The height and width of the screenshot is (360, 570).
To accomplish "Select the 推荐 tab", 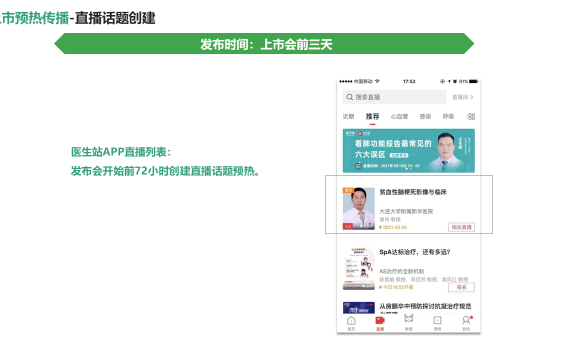I will (372, 116).
